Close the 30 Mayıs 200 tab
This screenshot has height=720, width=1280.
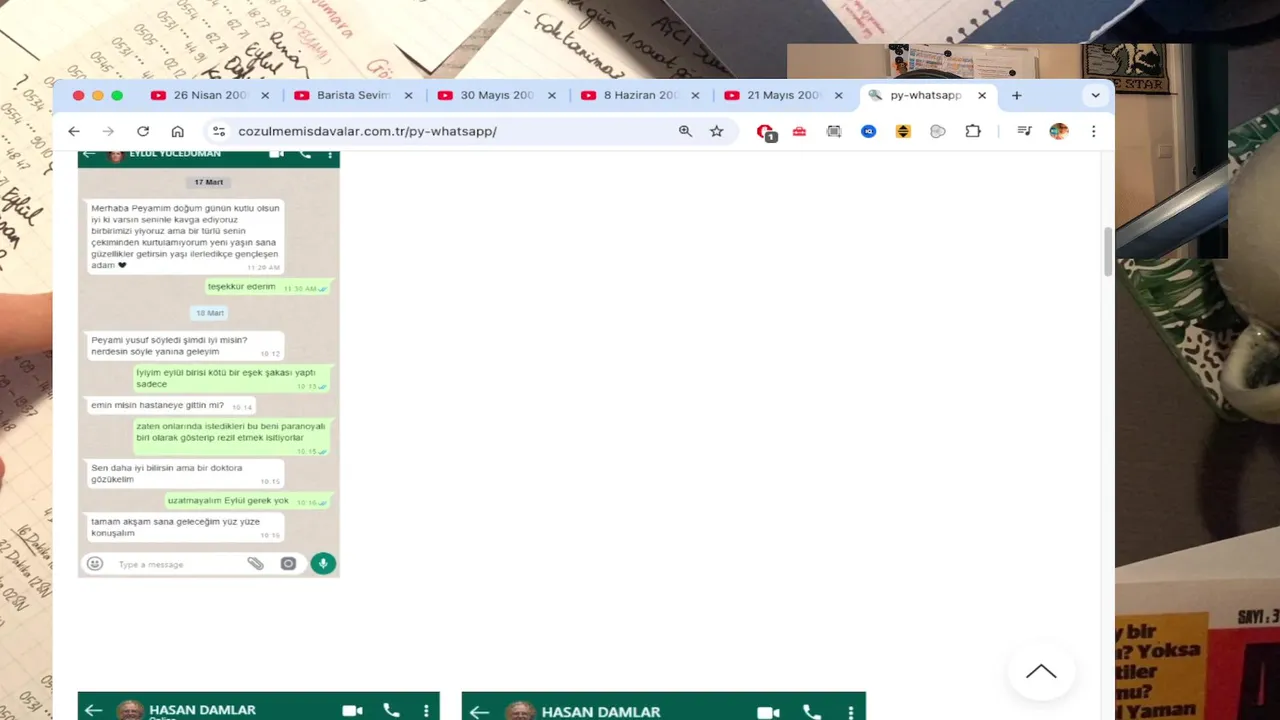(x=552, y=95)
